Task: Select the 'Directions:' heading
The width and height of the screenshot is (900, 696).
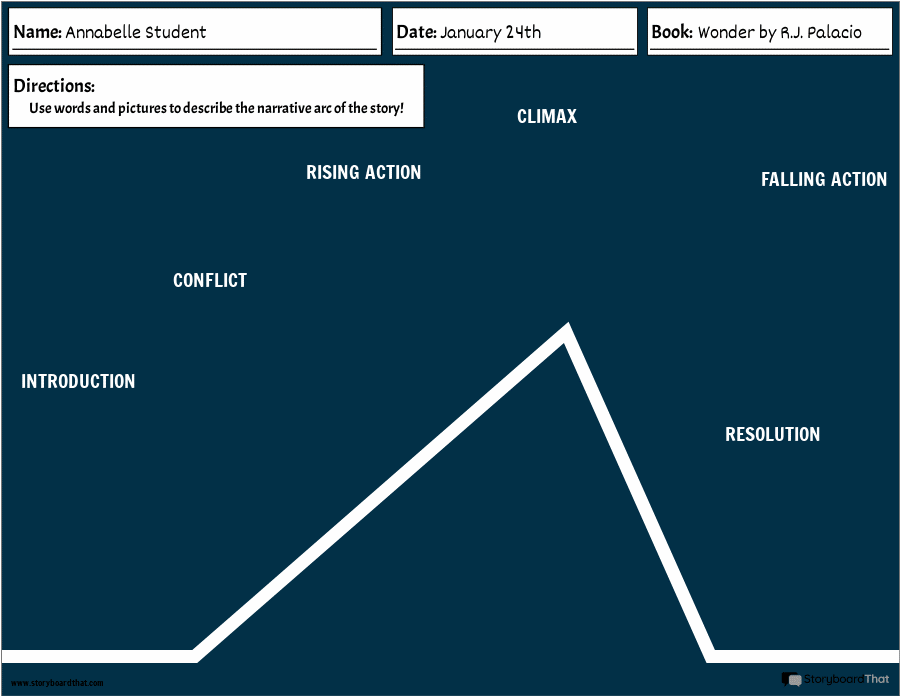Action: click(x=54, y=87)
